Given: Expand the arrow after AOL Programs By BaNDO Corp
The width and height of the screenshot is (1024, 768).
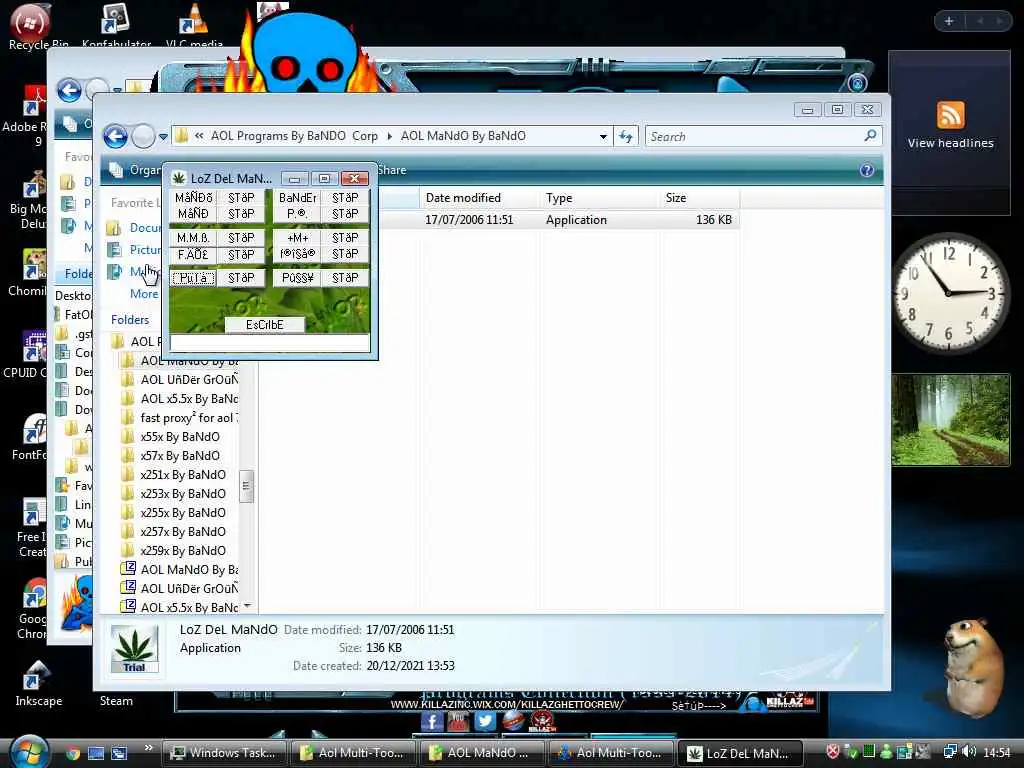Looking at the screenshot, I should click(x=389, y=136).
